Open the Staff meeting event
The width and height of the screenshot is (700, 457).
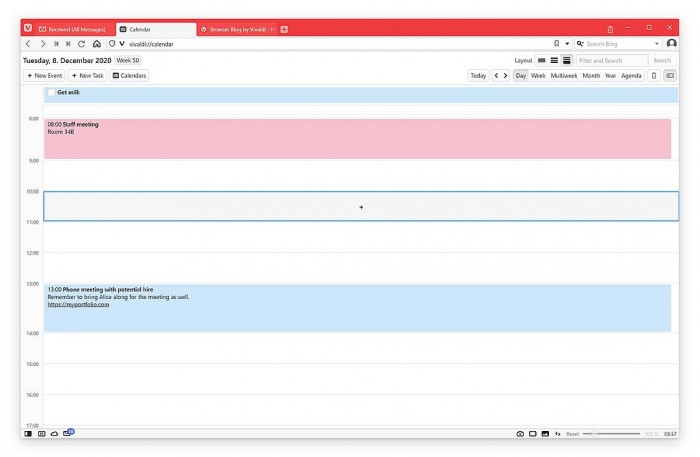357,138
